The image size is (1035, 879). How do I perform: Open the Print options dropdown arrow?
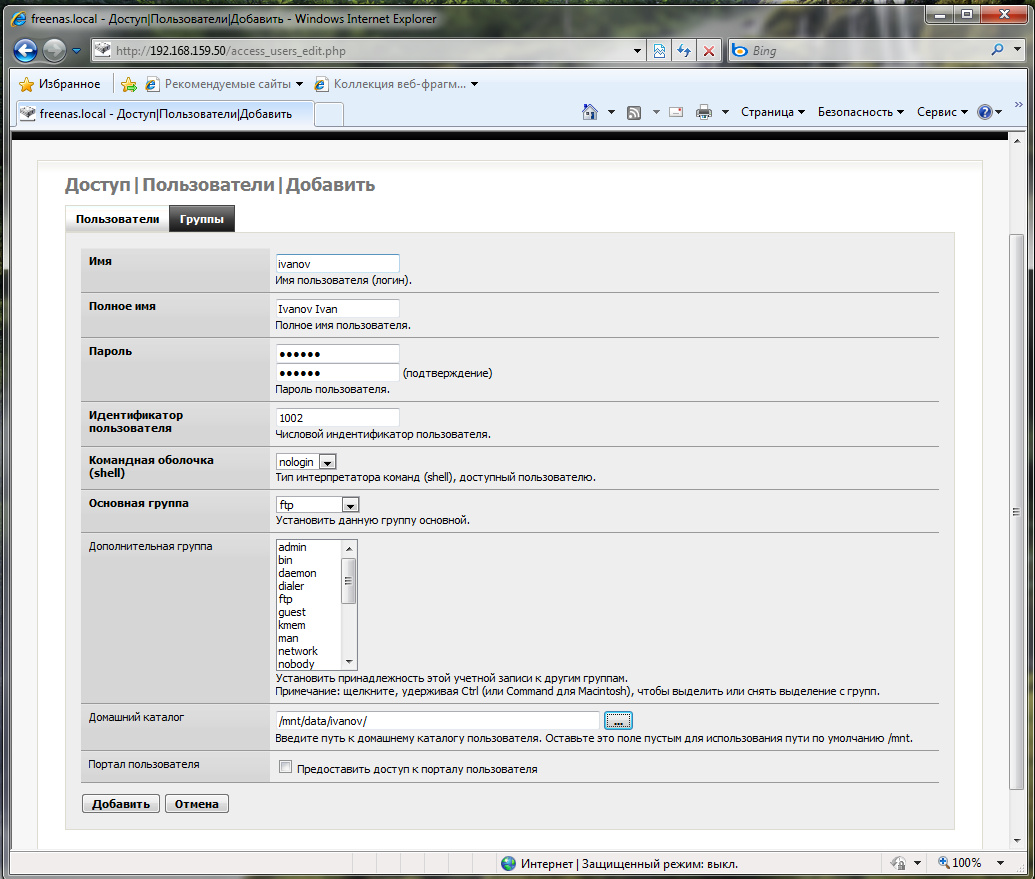pos(725,112)
